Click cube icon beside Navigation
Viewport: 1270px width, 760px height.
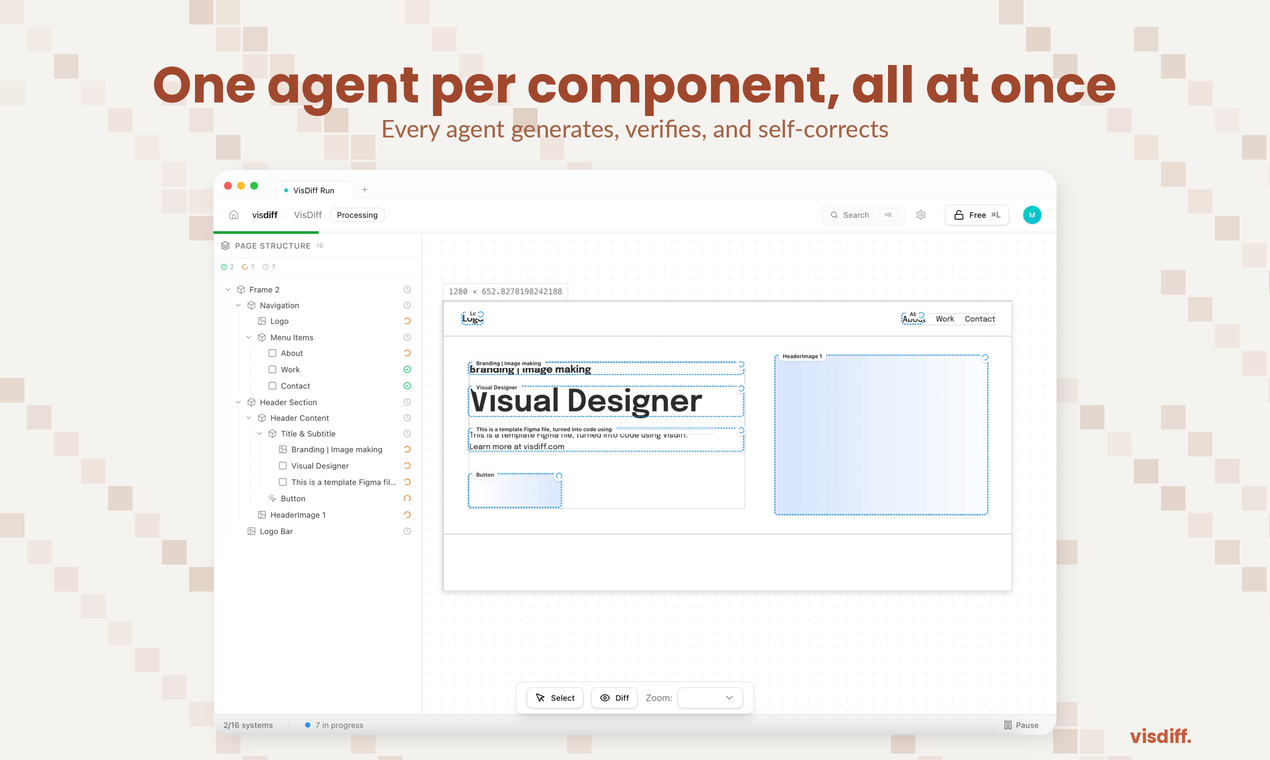pyautogui.click(x=251, y=305)
